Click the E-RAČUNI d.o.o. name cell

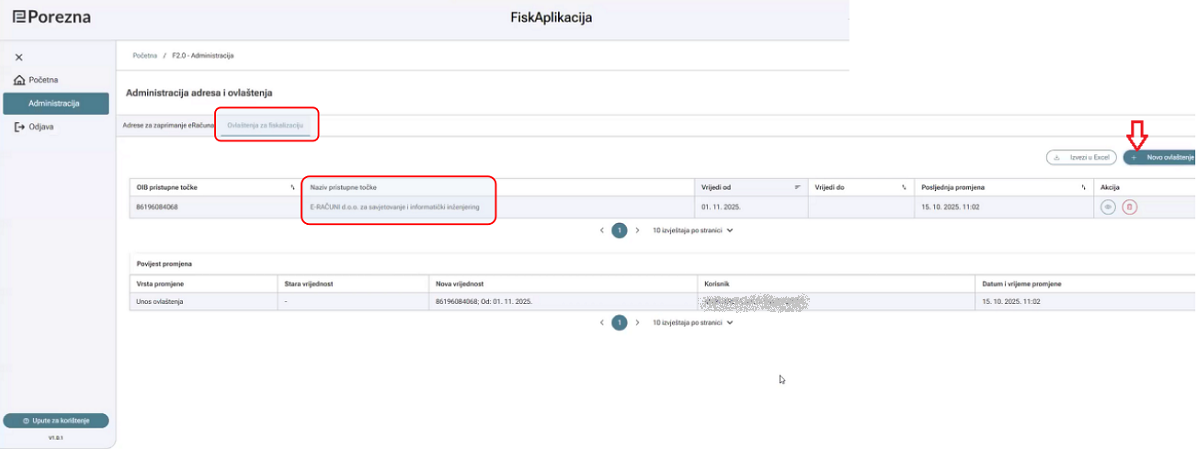[x=496, y=207]
